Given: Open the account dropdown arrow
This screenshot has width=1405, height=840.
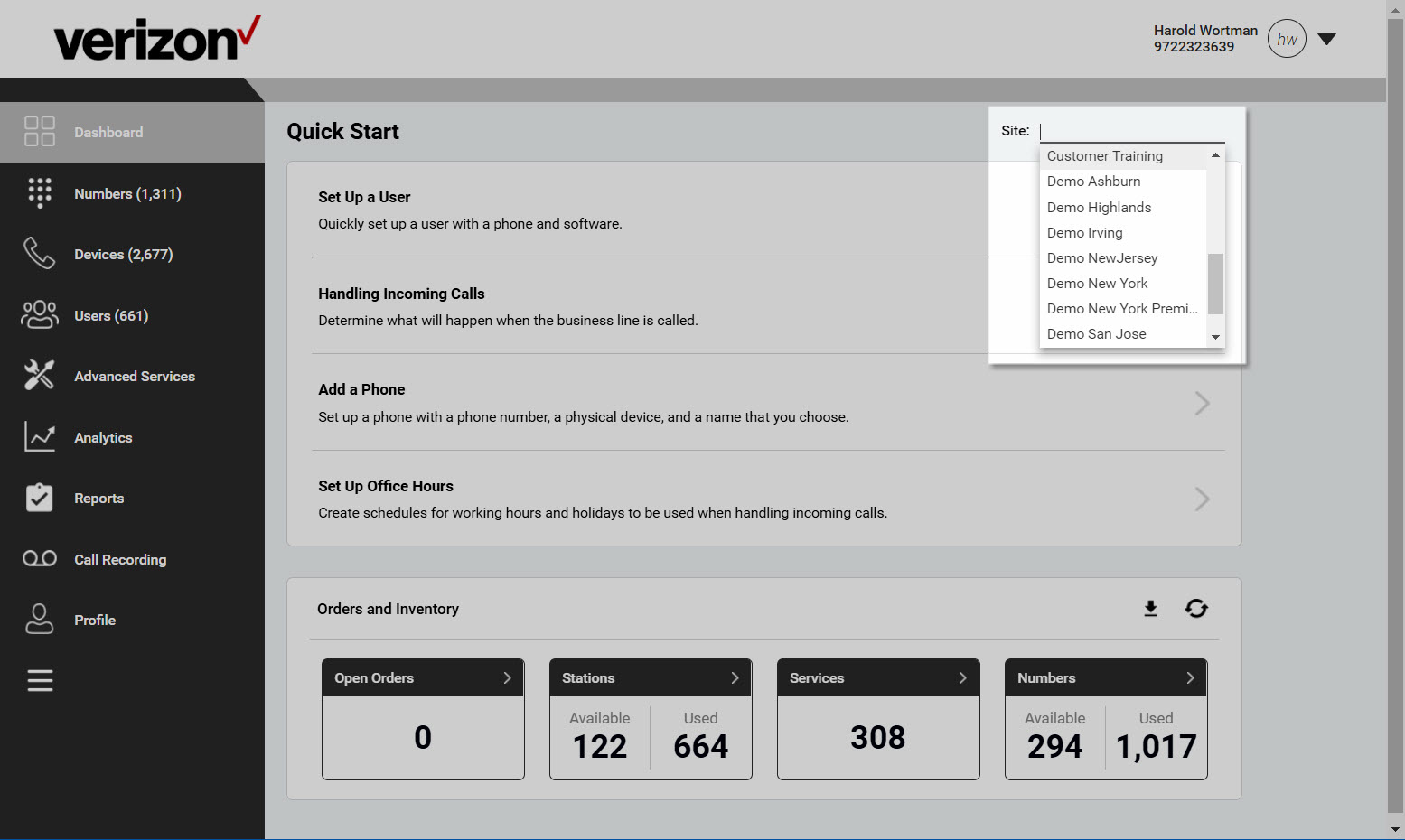Looking at the screenshot, I should pos(1326,39).
